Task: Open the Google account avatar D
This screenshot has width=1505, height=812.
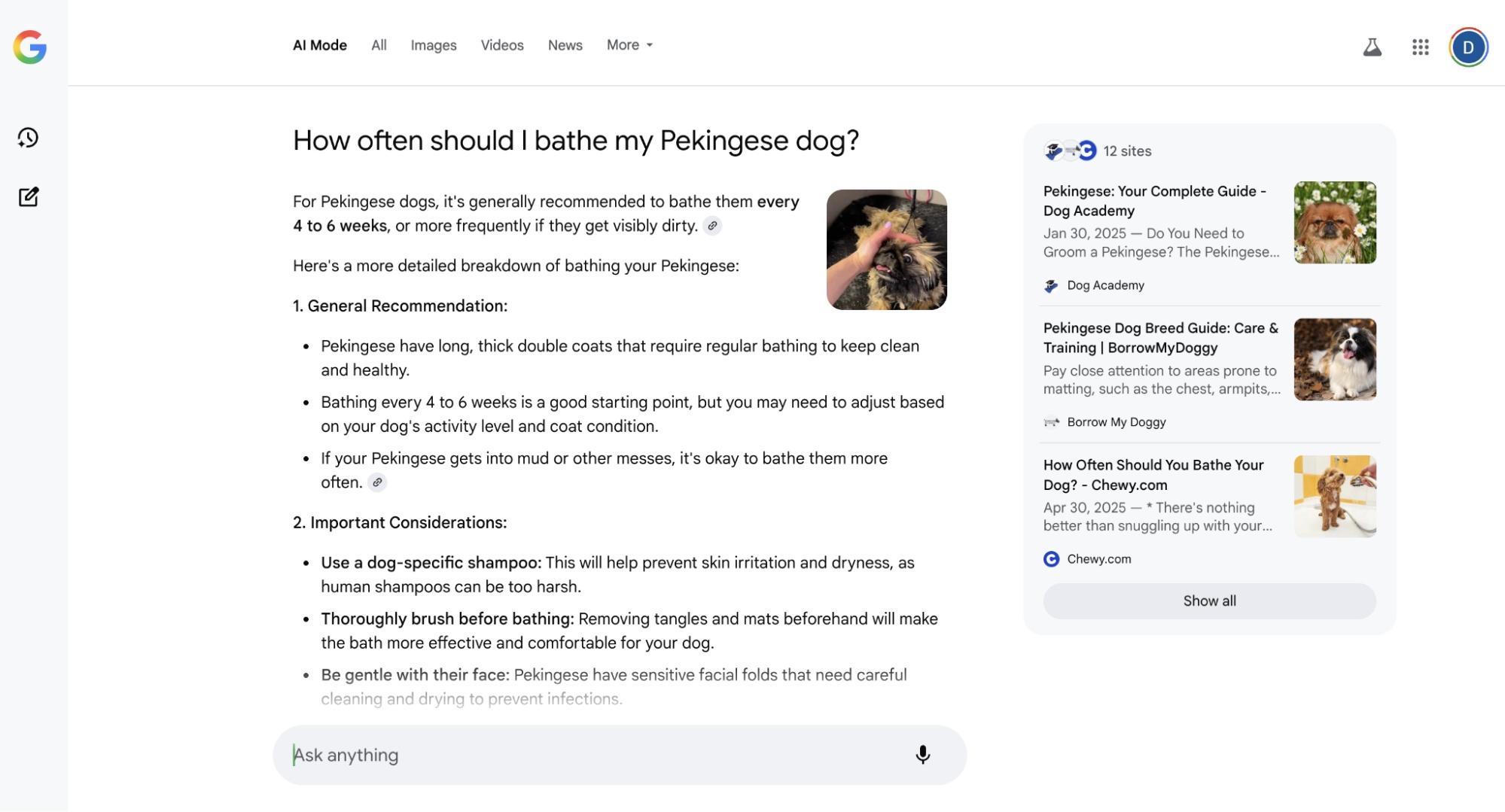Action: point(1468,47)
